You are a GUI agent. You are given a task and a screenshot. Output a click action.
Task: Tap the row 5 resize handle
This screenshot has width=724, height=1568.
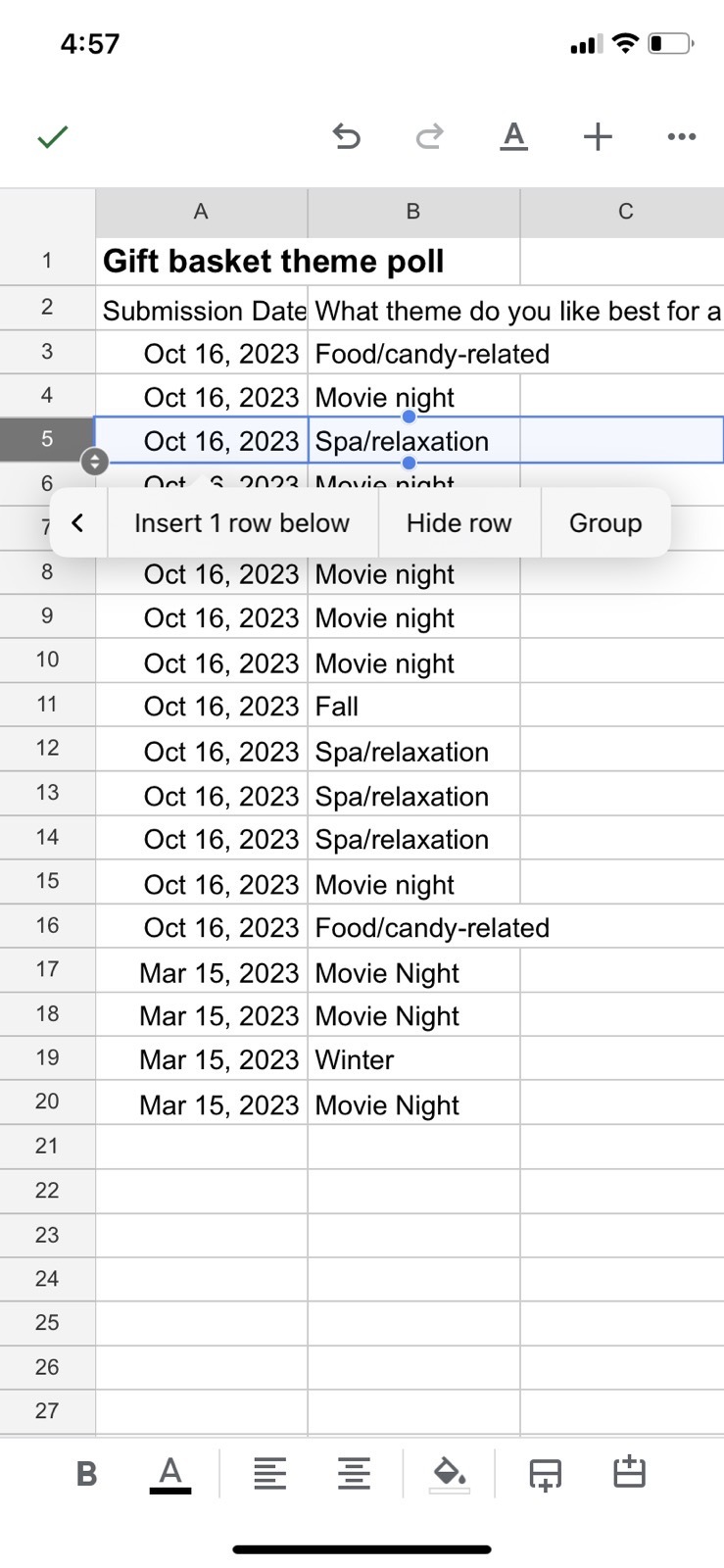pyautogui.click(x=94, y=462)
